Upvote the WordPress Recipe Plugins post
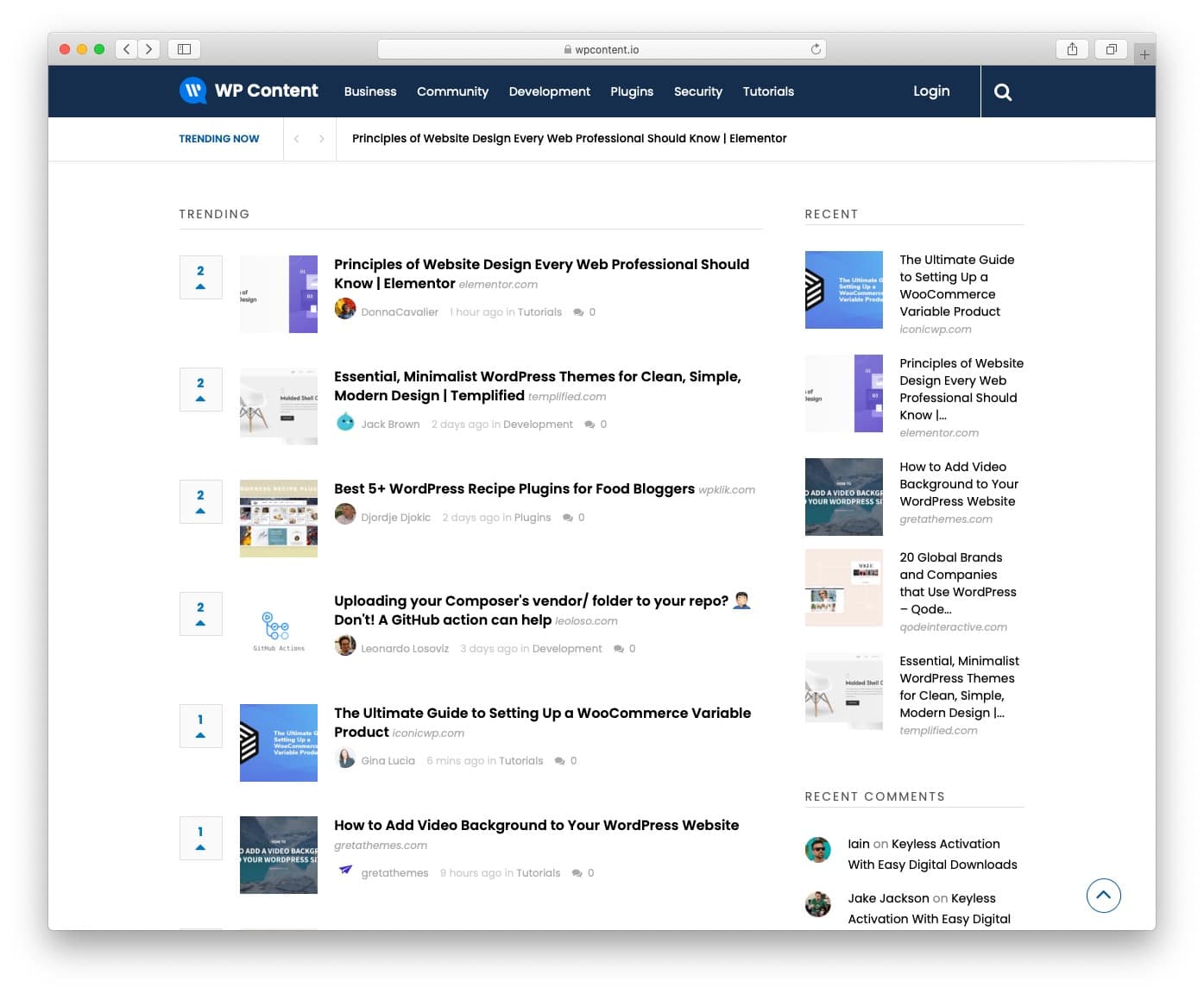 pos(200,501)
